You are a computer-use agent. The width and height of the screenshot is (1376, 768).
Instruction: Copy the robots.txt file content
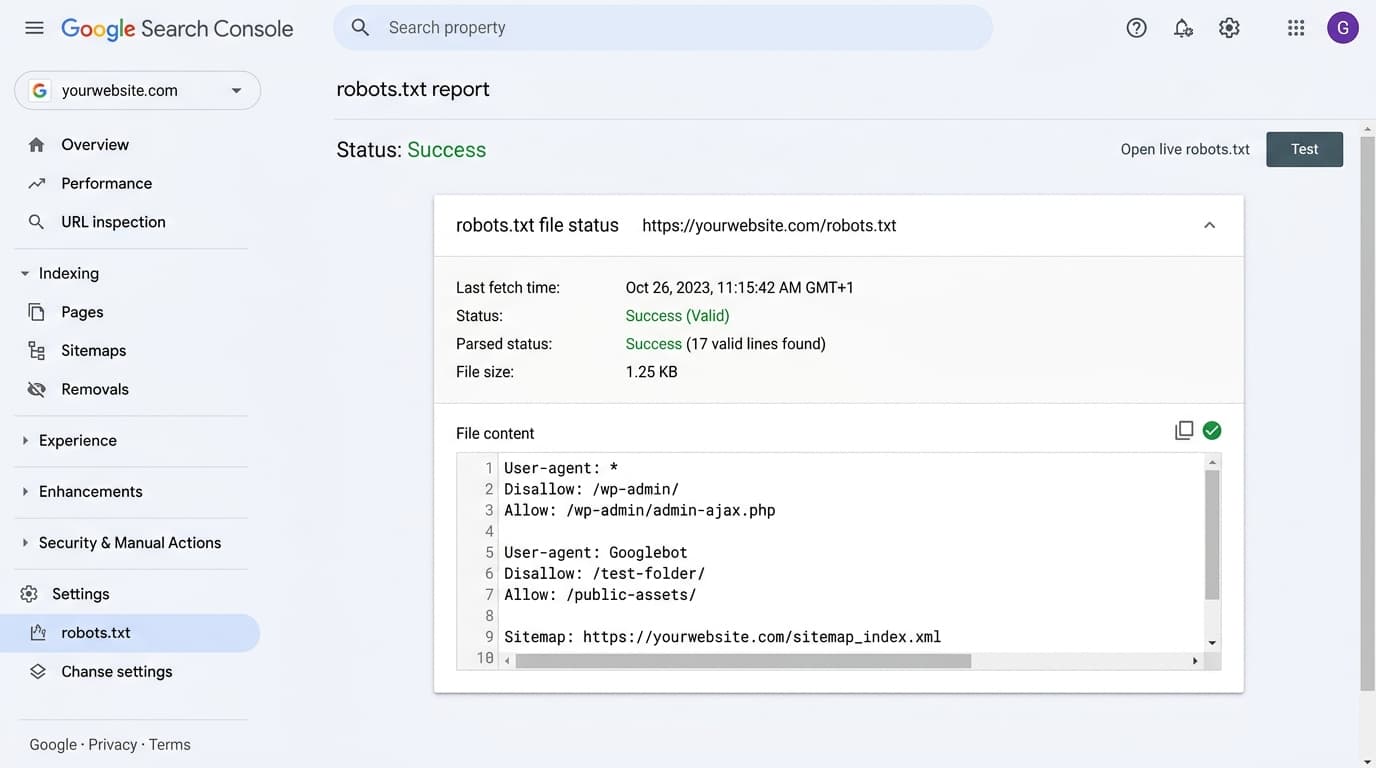pyautogui.click(x=1184, y=430)
